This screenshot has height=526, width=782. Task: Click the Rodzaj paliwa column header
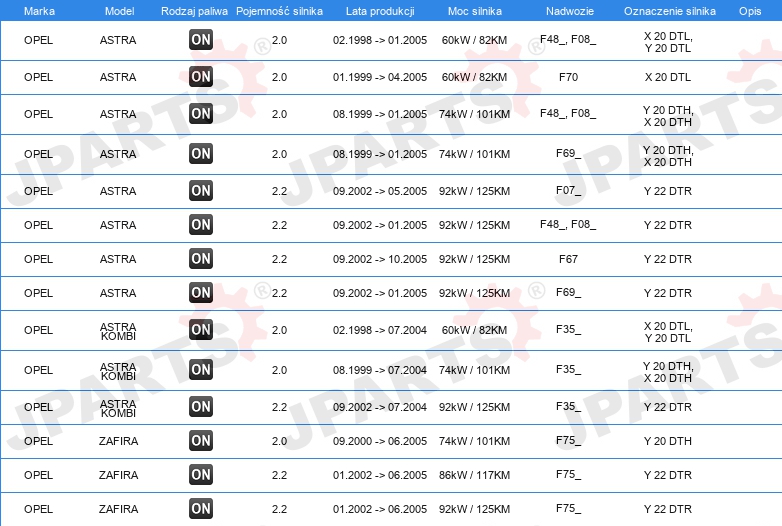pyautogui.click(x=194, y=11)
